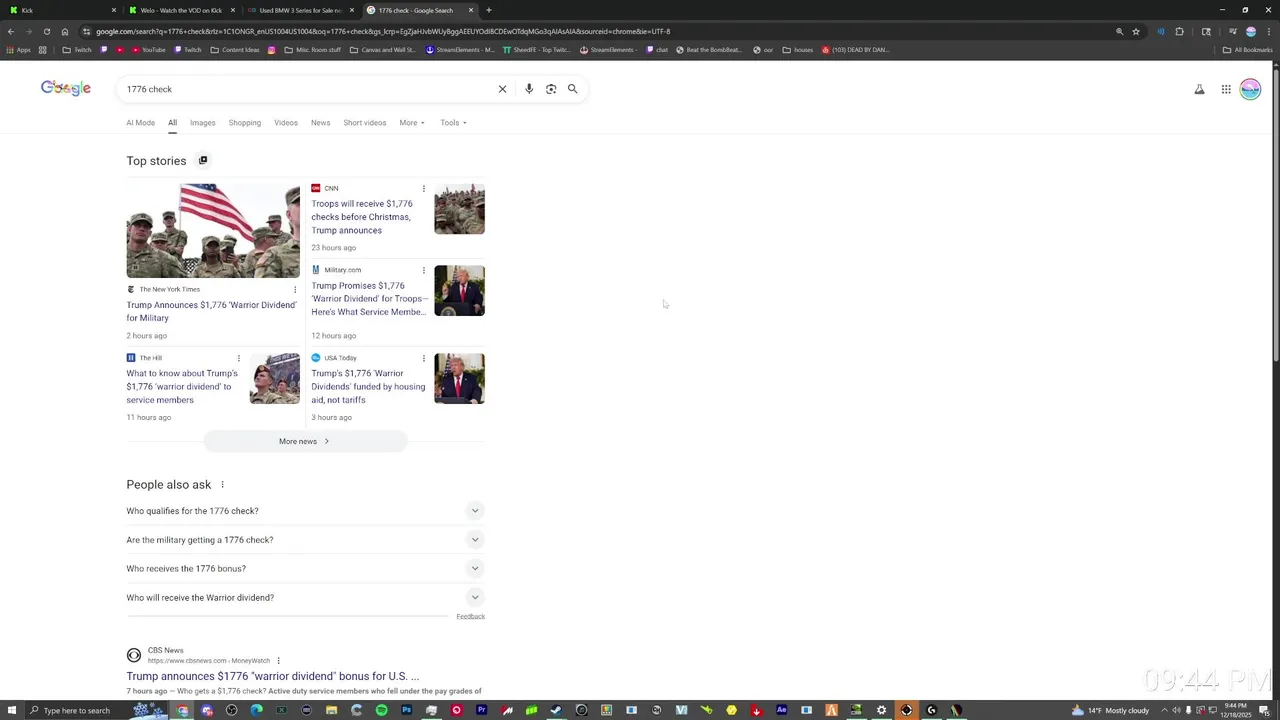
Task: Open Chrome extensions puzzle icon
Action: click(1179, 31)
